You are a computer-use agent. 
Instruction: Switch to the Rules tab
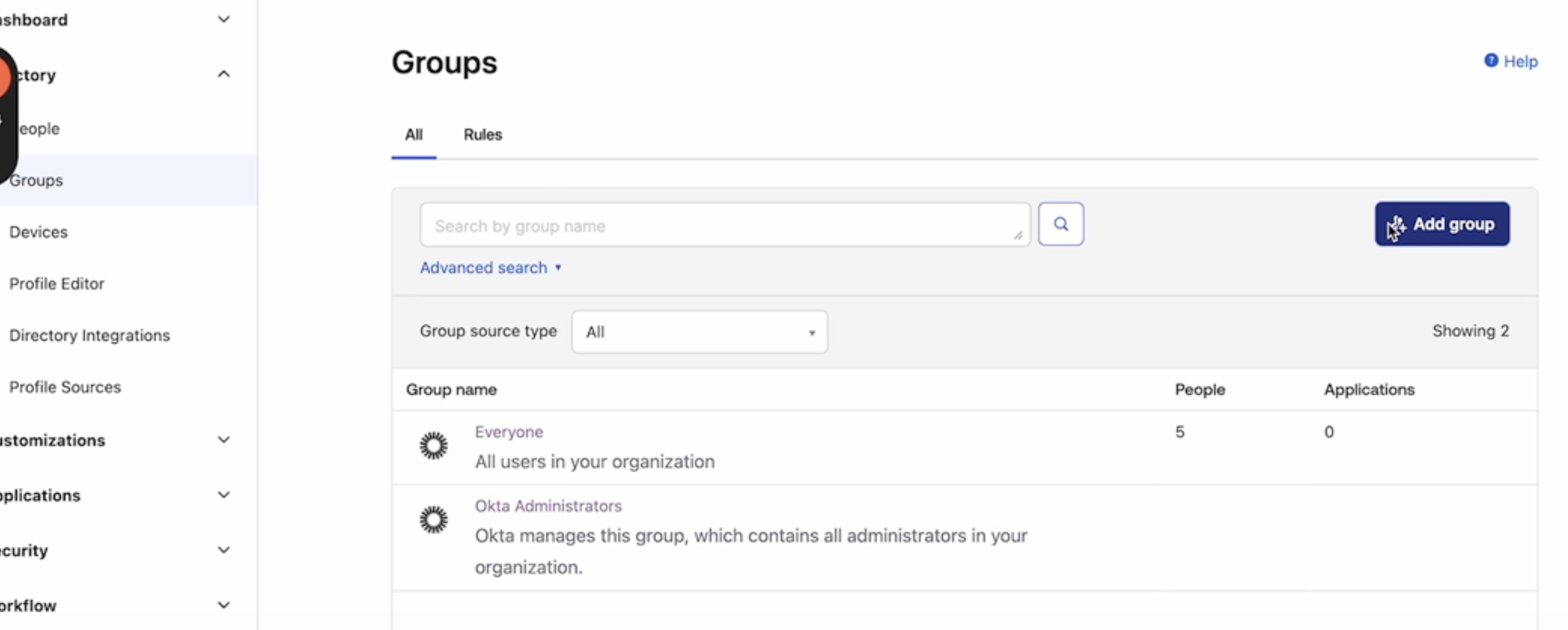(483, 134)
